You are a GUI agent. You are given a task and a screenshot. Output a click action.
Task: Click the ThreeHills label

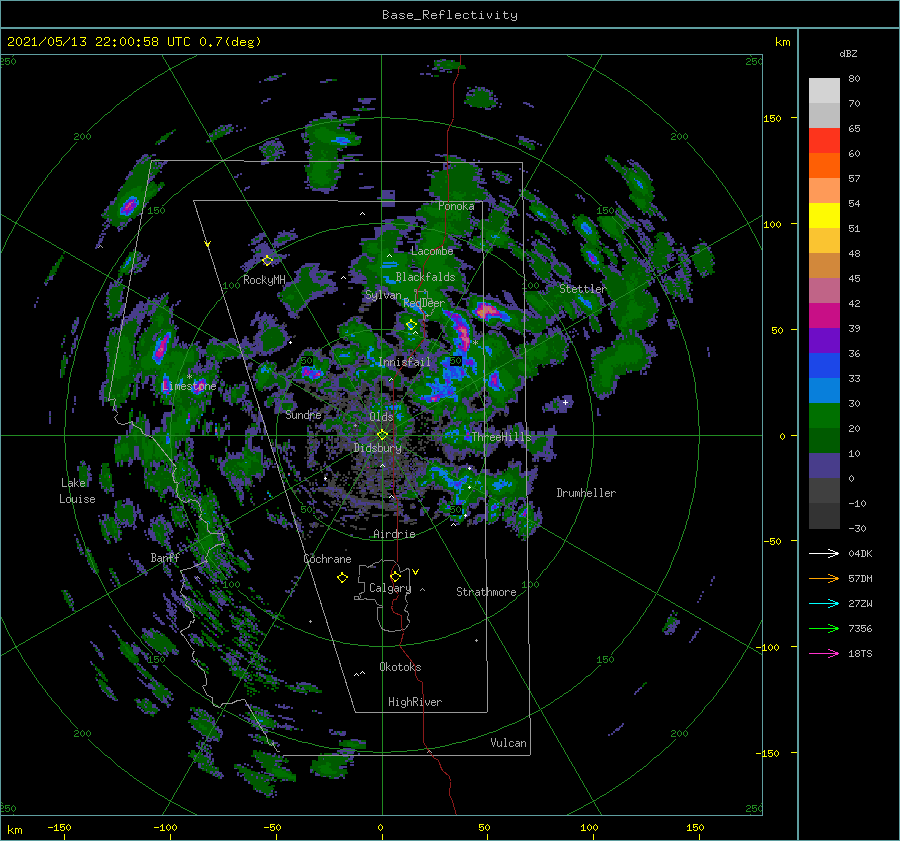pyautogui.click(x=502, y=437)
